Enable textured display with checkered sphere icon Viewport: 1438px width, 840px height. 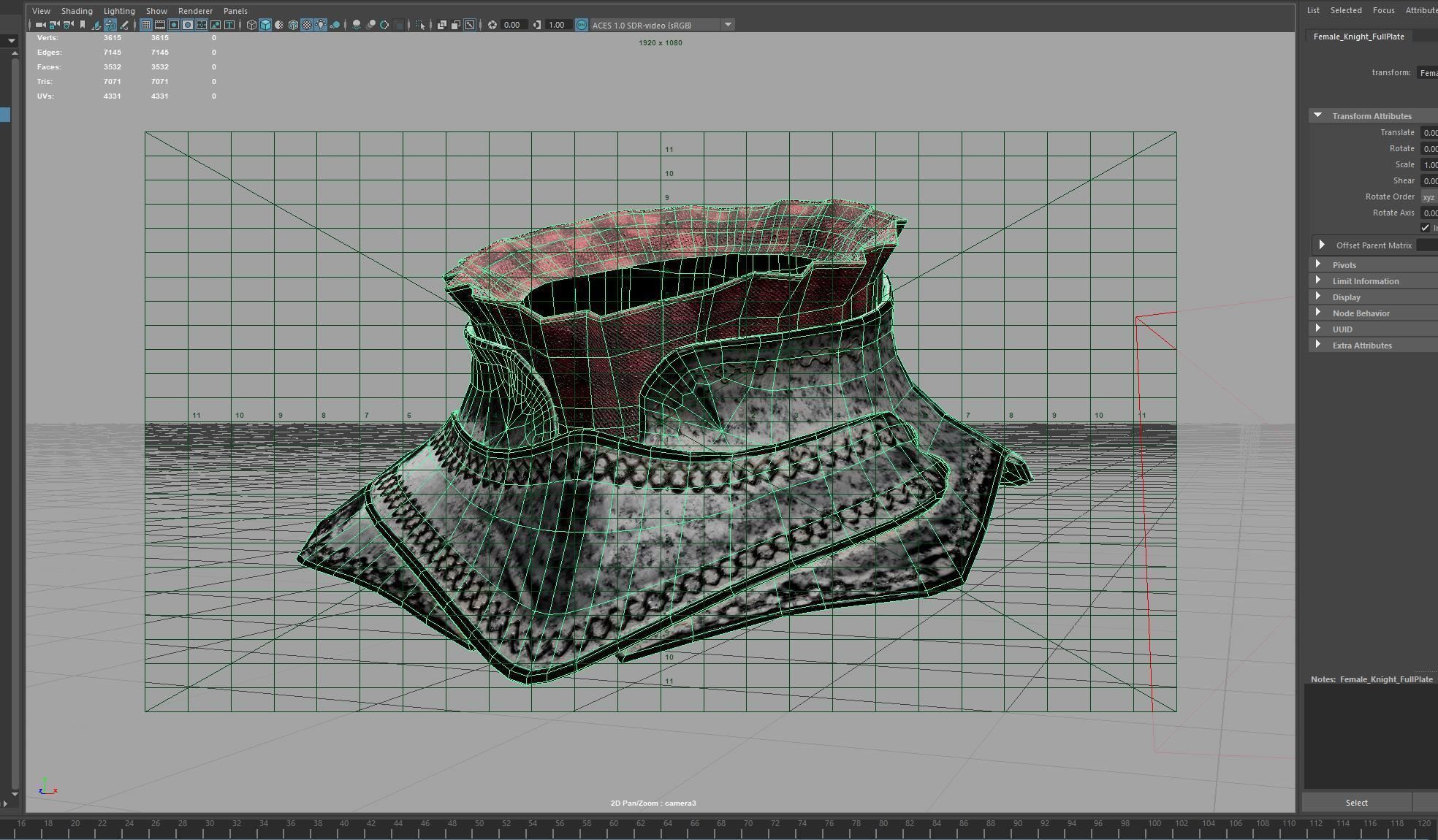305,25
